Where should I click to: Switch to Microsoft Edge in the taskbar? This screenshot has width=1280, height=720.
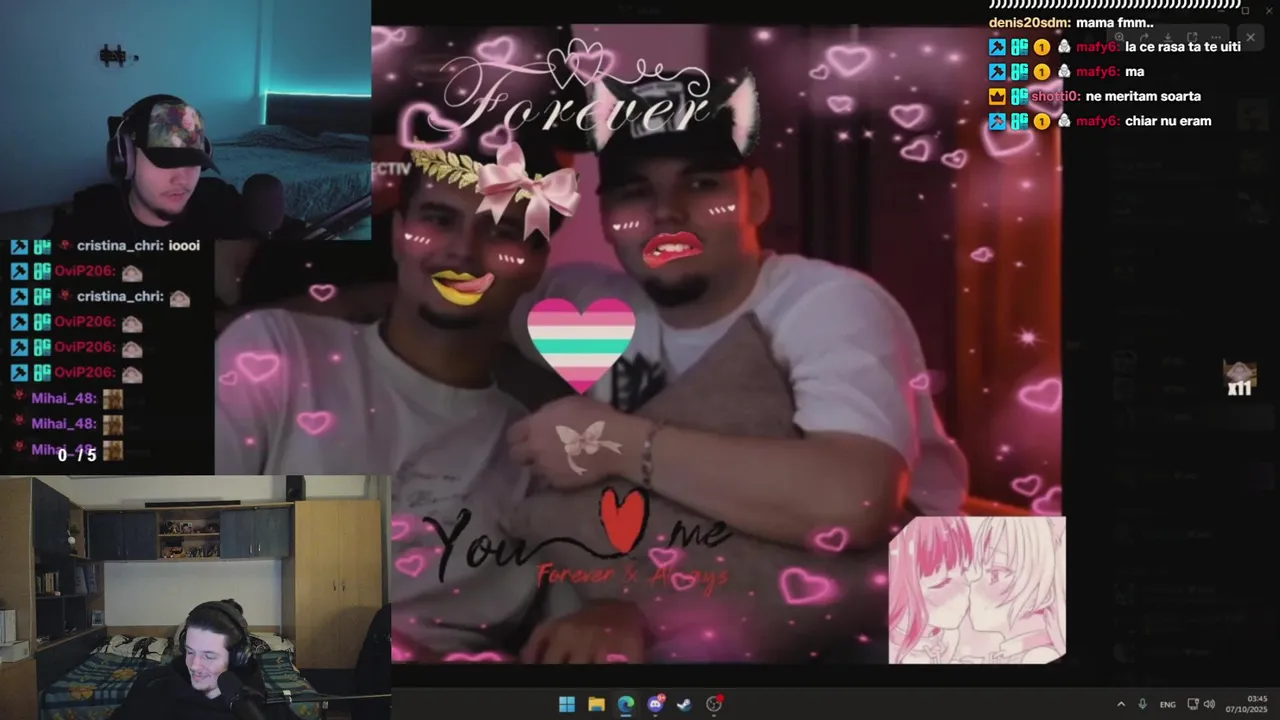tap(626, 704)
